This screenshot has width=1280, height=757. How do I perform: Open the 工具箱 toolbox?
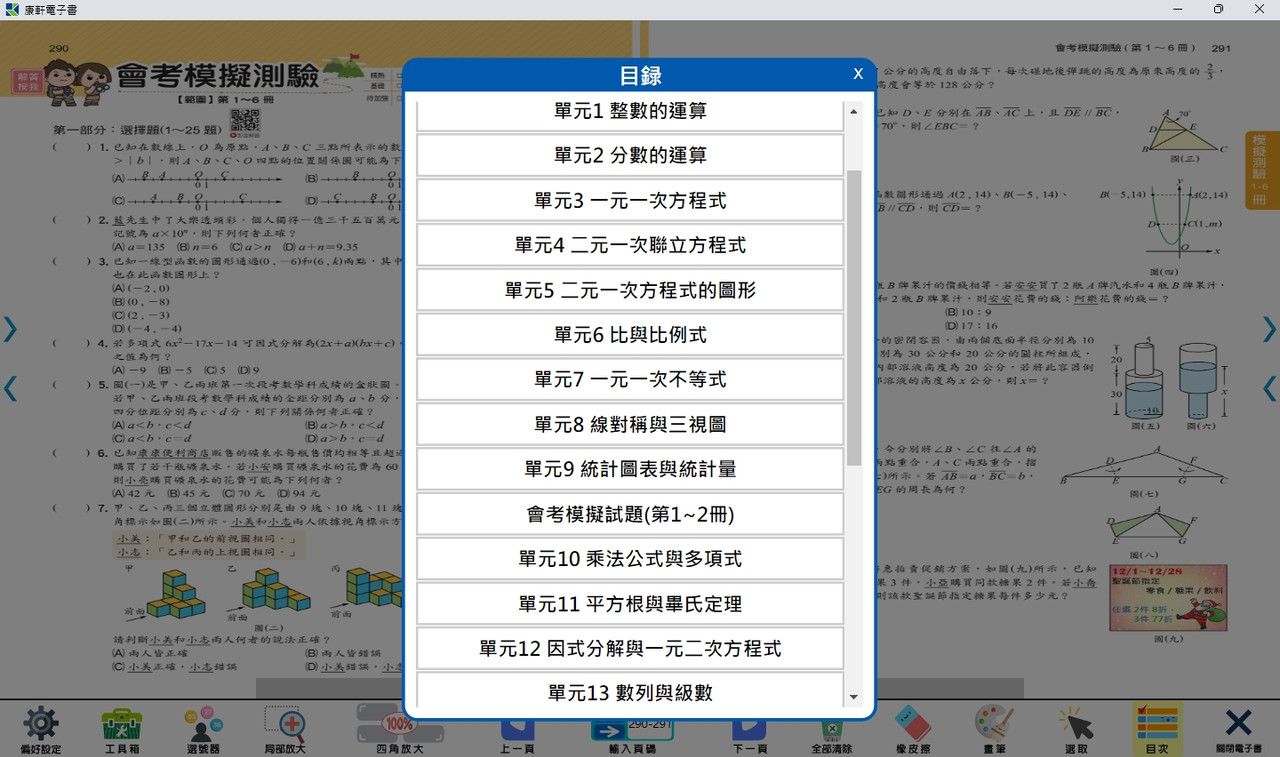(122, 726)
